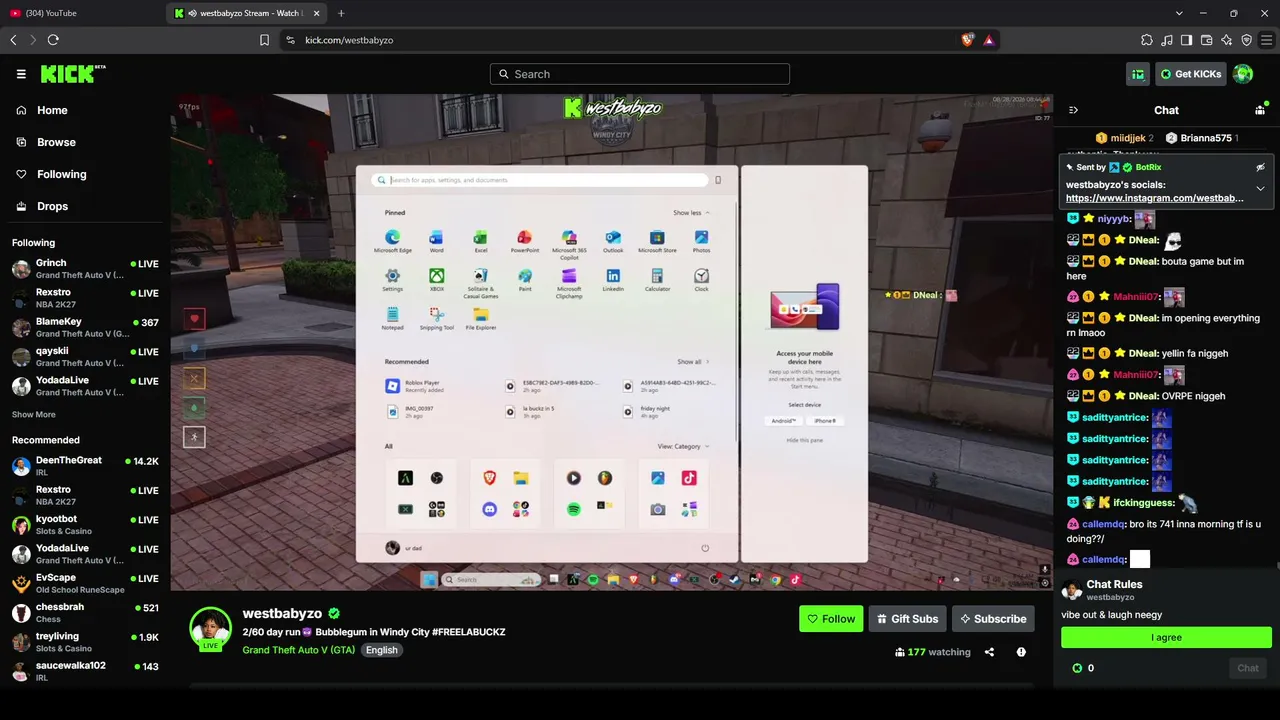Select the westbabyzo Stream browser tab
Screen dimensions: 1280x720
[x=247, y=13]
